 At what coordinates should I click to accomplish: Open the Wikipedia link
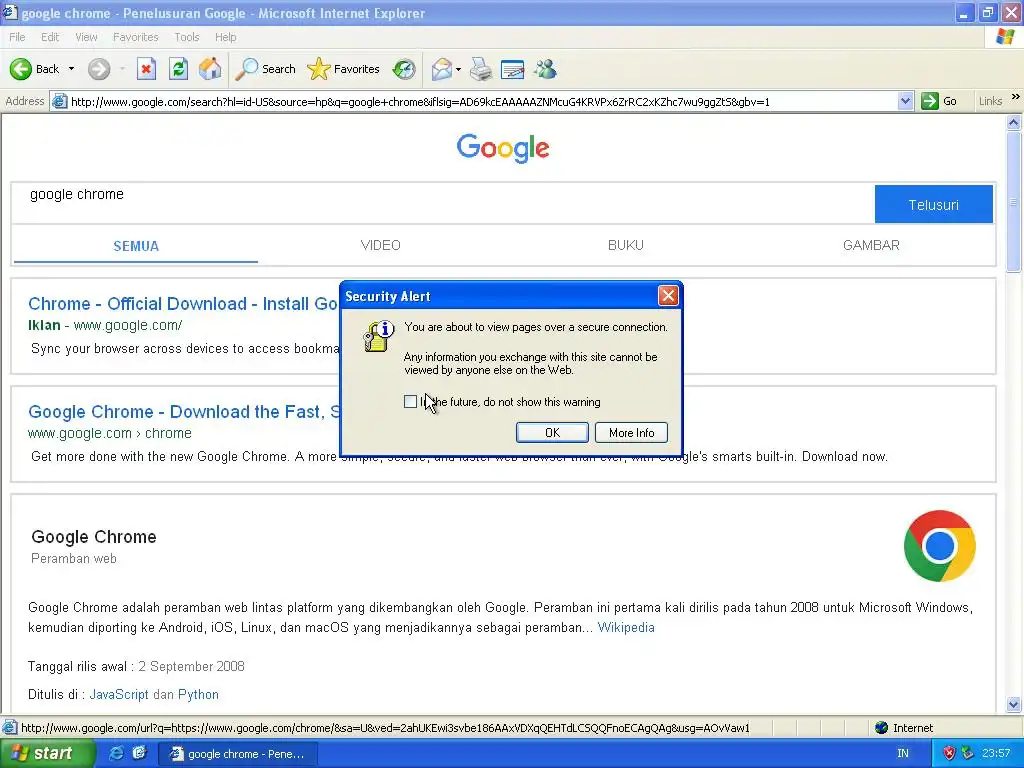(626, 628)
